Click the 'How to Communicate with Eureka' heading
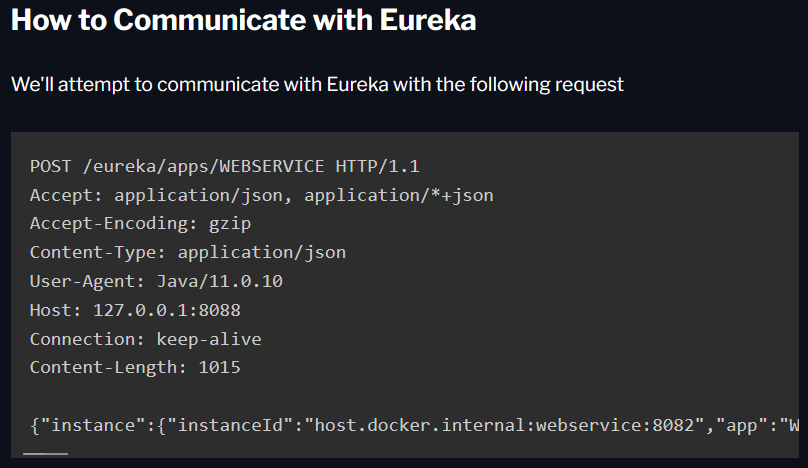This screenshot has width=808, height=468. (x=243, y=21)
